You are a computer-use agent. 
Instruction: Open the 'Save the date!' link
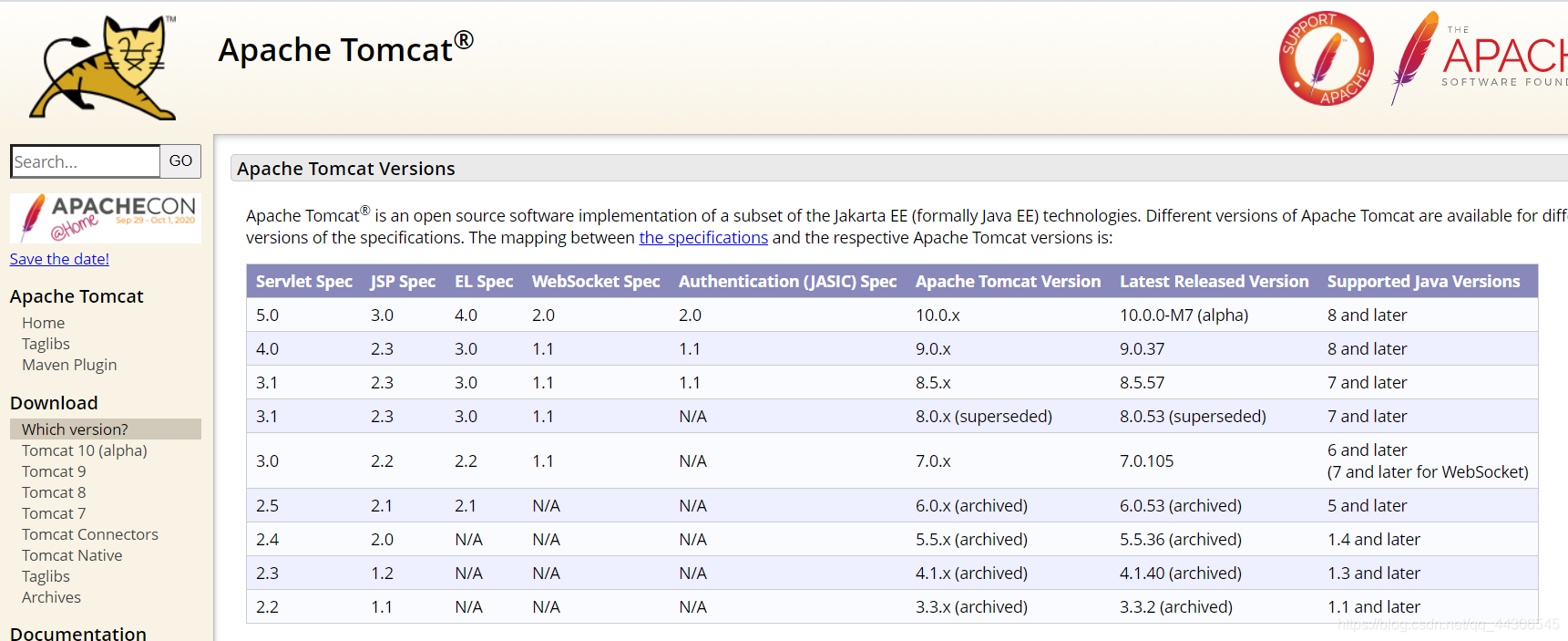coord(59,259)
